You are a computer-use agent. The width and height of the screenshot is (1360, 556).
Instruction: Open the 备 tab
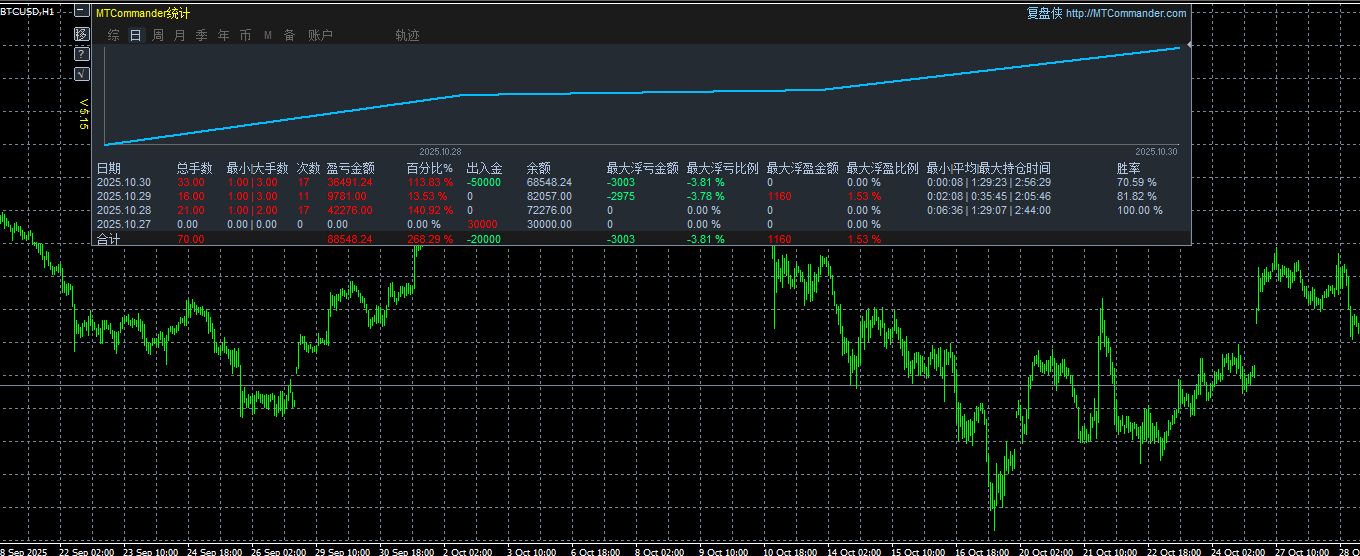289,35
